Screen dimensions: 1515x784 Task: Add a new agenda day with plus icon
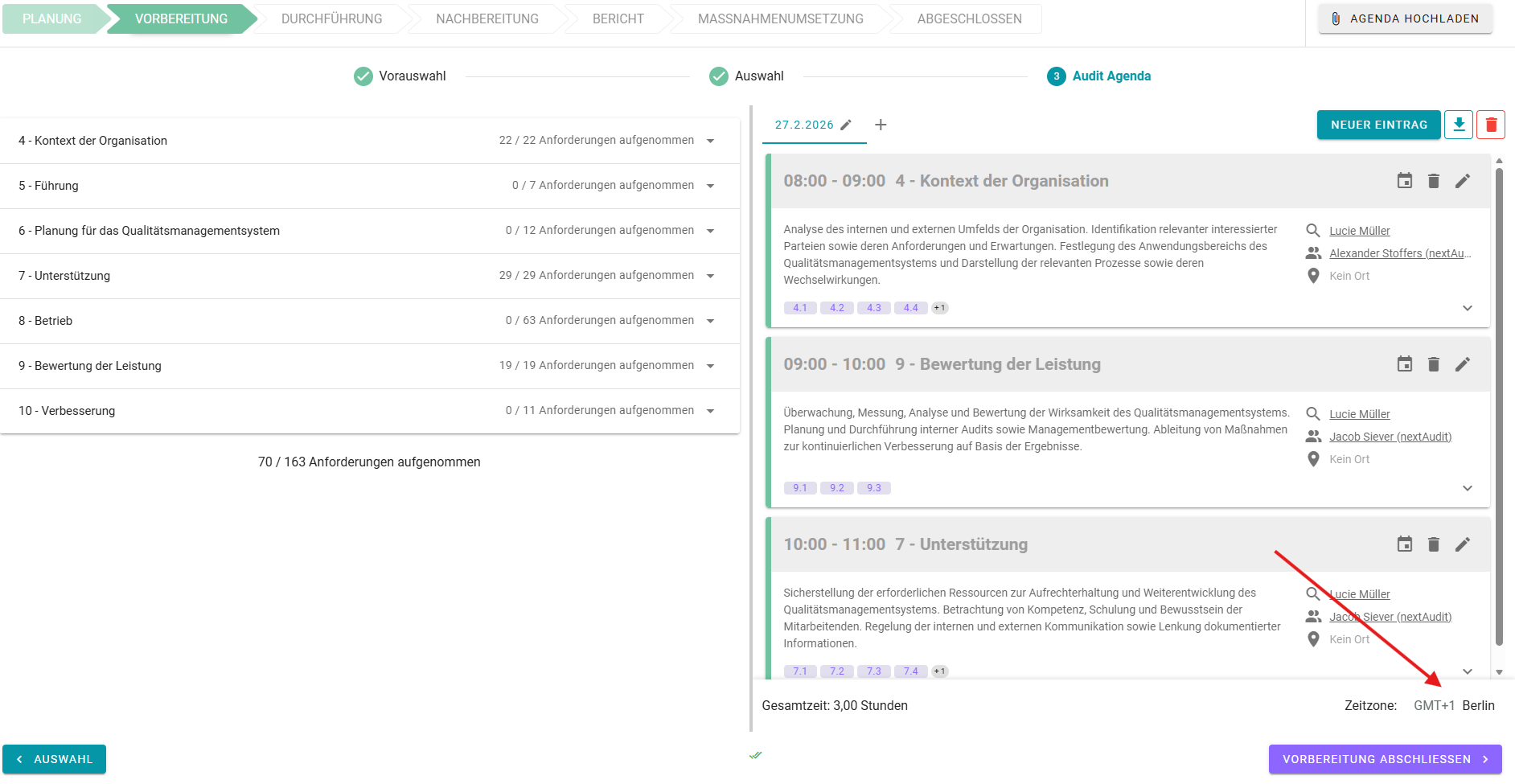tap(881, 125)
